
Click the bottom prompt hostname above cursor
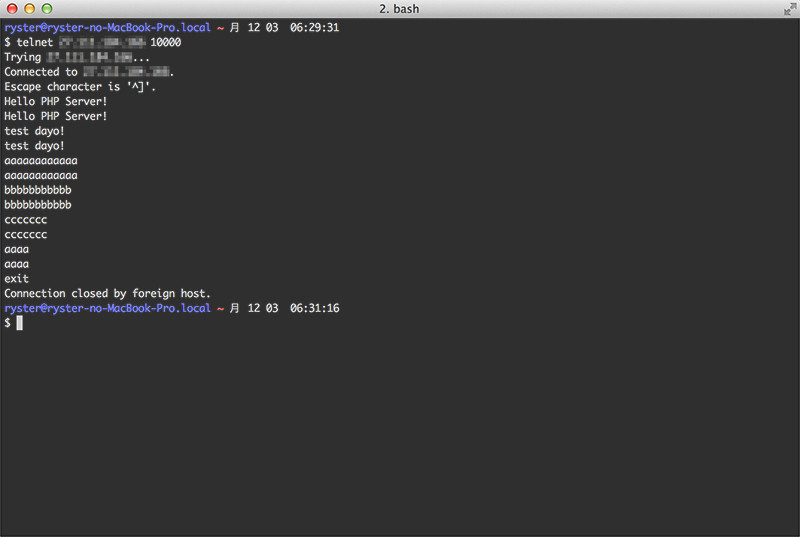[107, 308]
